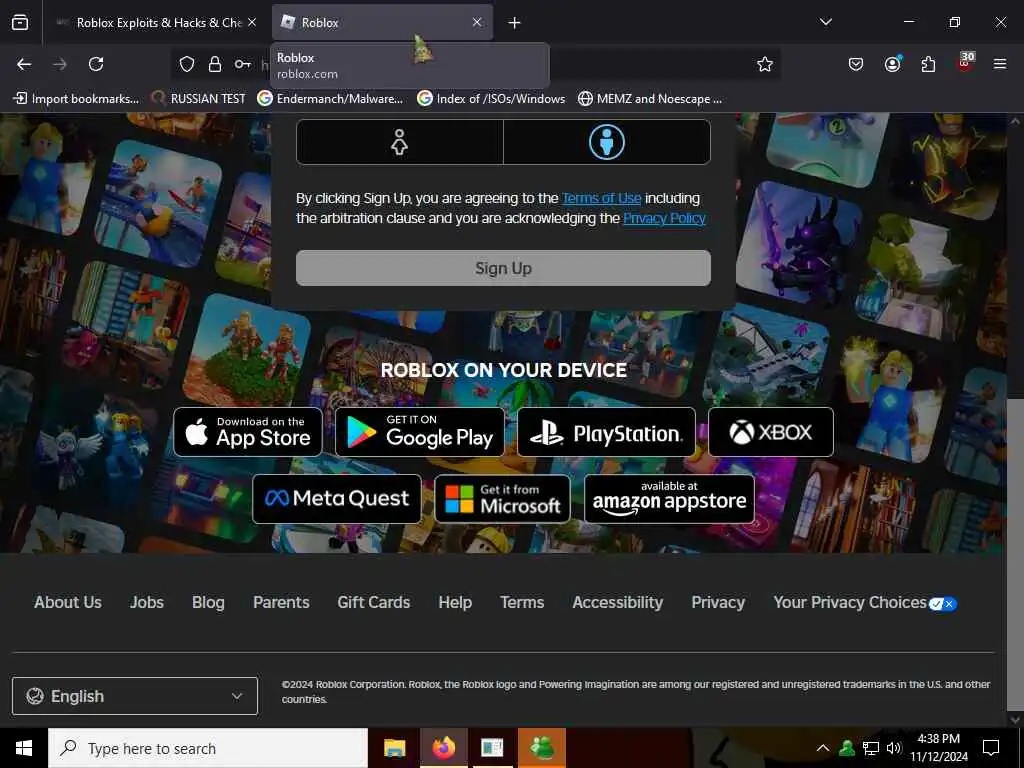Open the About Us footer link
This screenshot has height=768, width=1024.
coord(68,602)
